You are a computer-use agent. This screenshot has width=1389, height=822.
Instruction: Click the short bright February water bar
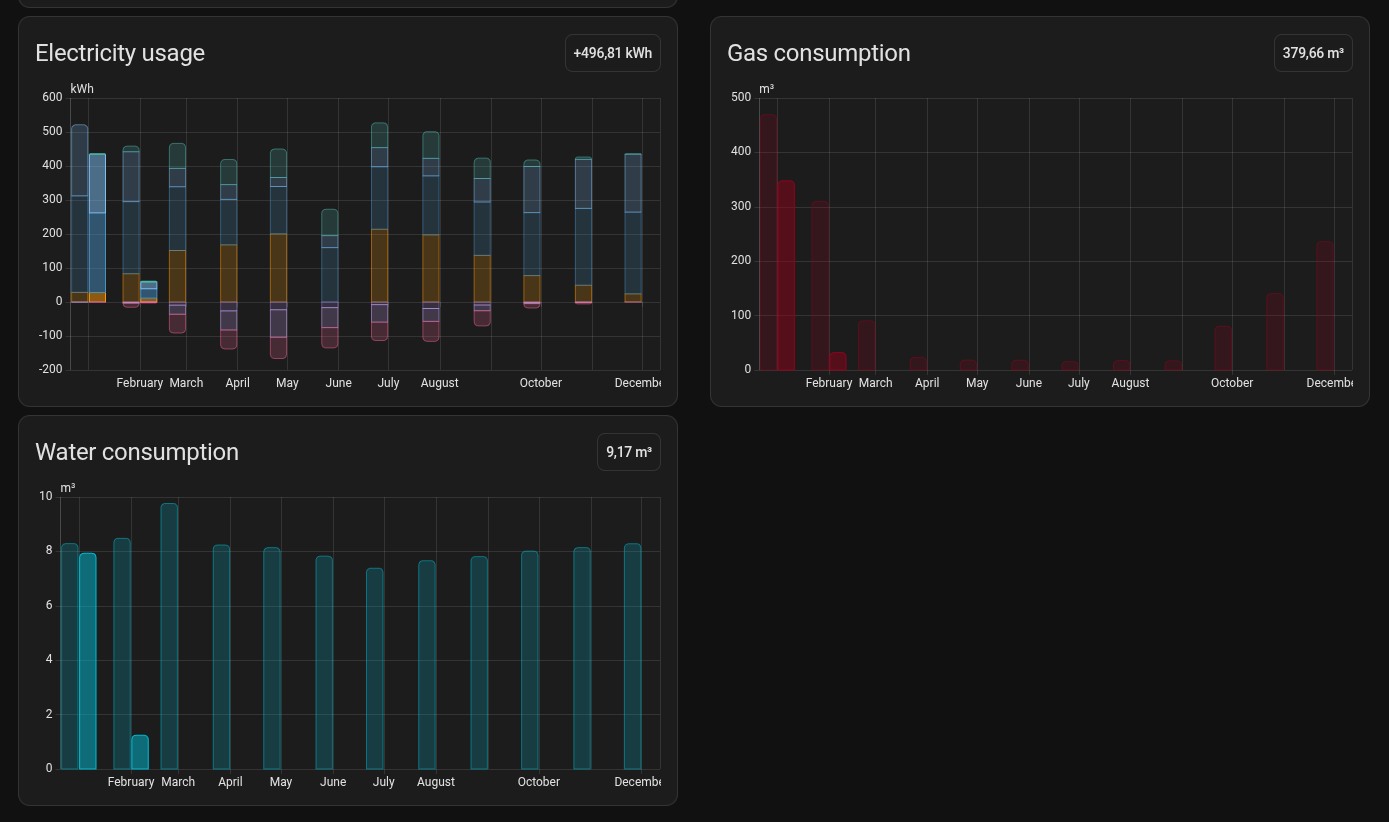(x=140, y=752)
